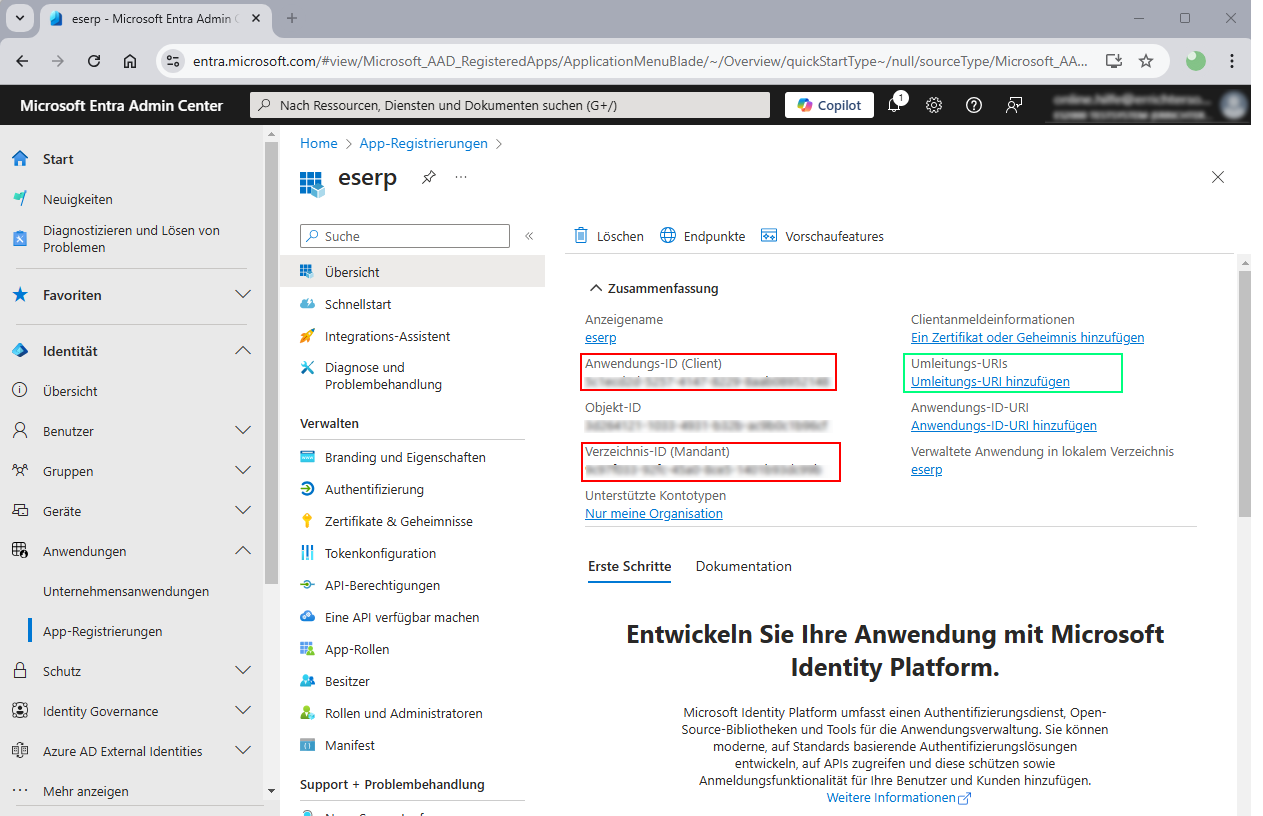Expand Azure AD External Identities submenu

243,751
